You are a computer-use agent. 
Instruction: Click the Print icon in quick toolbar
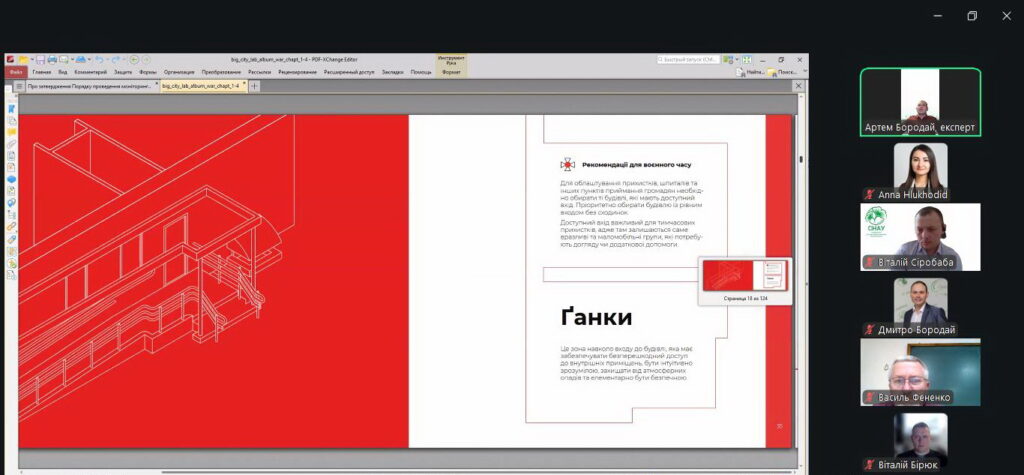click(52, 59)
